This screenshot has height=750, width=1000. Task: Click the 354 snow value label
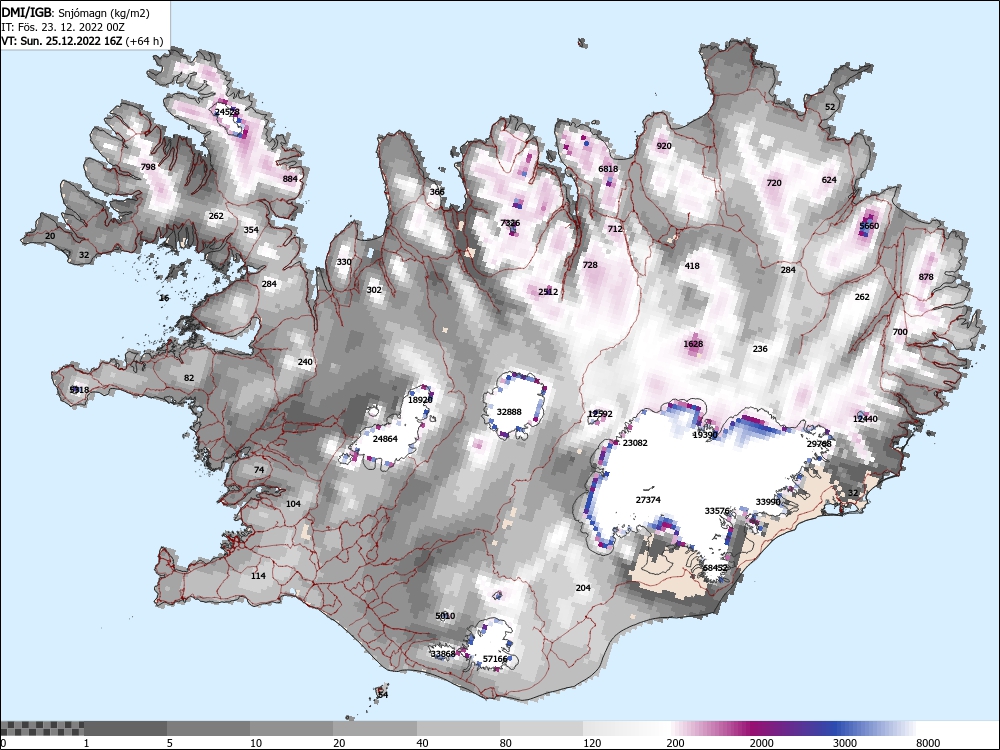[x=251, y=230]
